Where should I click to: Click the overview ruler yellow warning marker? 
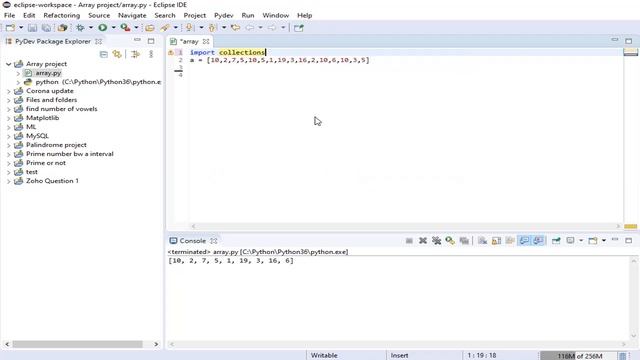tap(631, 227)
